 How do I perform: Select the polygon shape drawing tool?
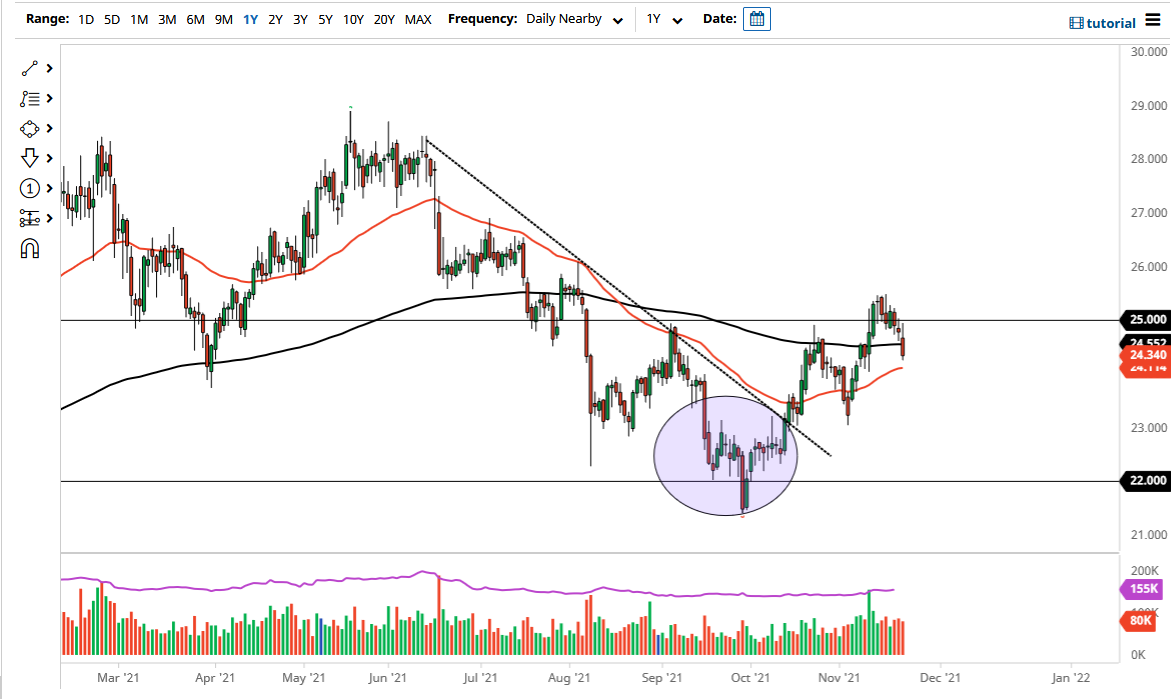point(29,129)
